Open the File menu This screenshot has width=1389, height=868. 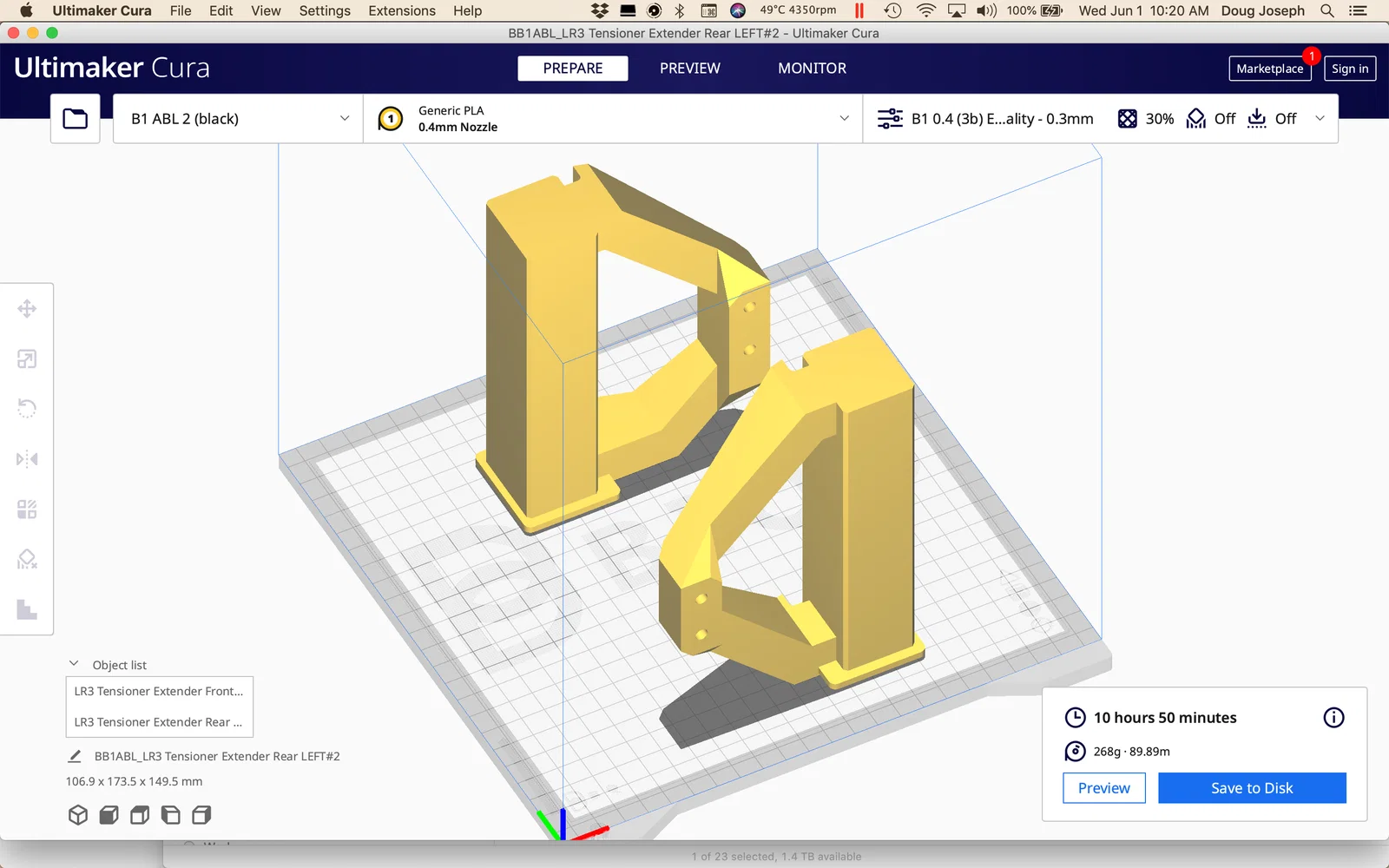point(181,10)
